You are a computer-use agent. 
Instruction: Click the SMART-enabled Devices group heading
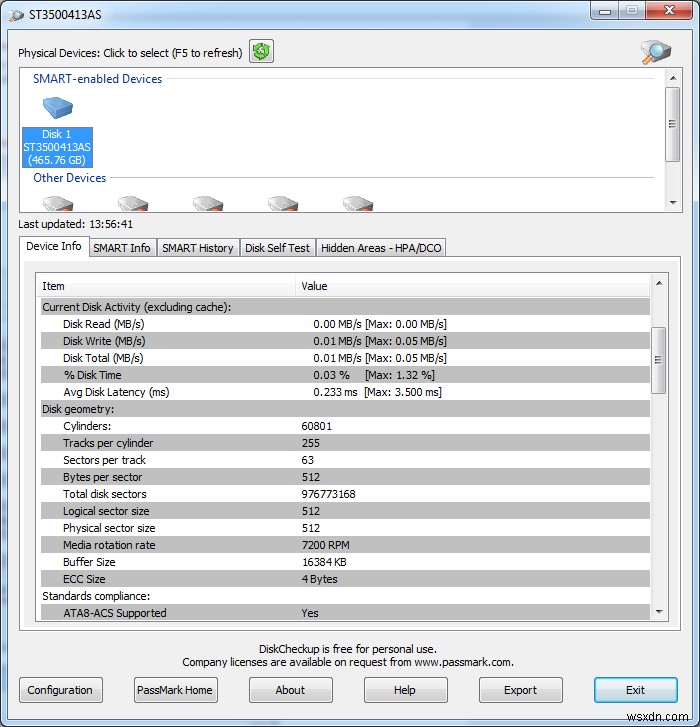[97, 79]
